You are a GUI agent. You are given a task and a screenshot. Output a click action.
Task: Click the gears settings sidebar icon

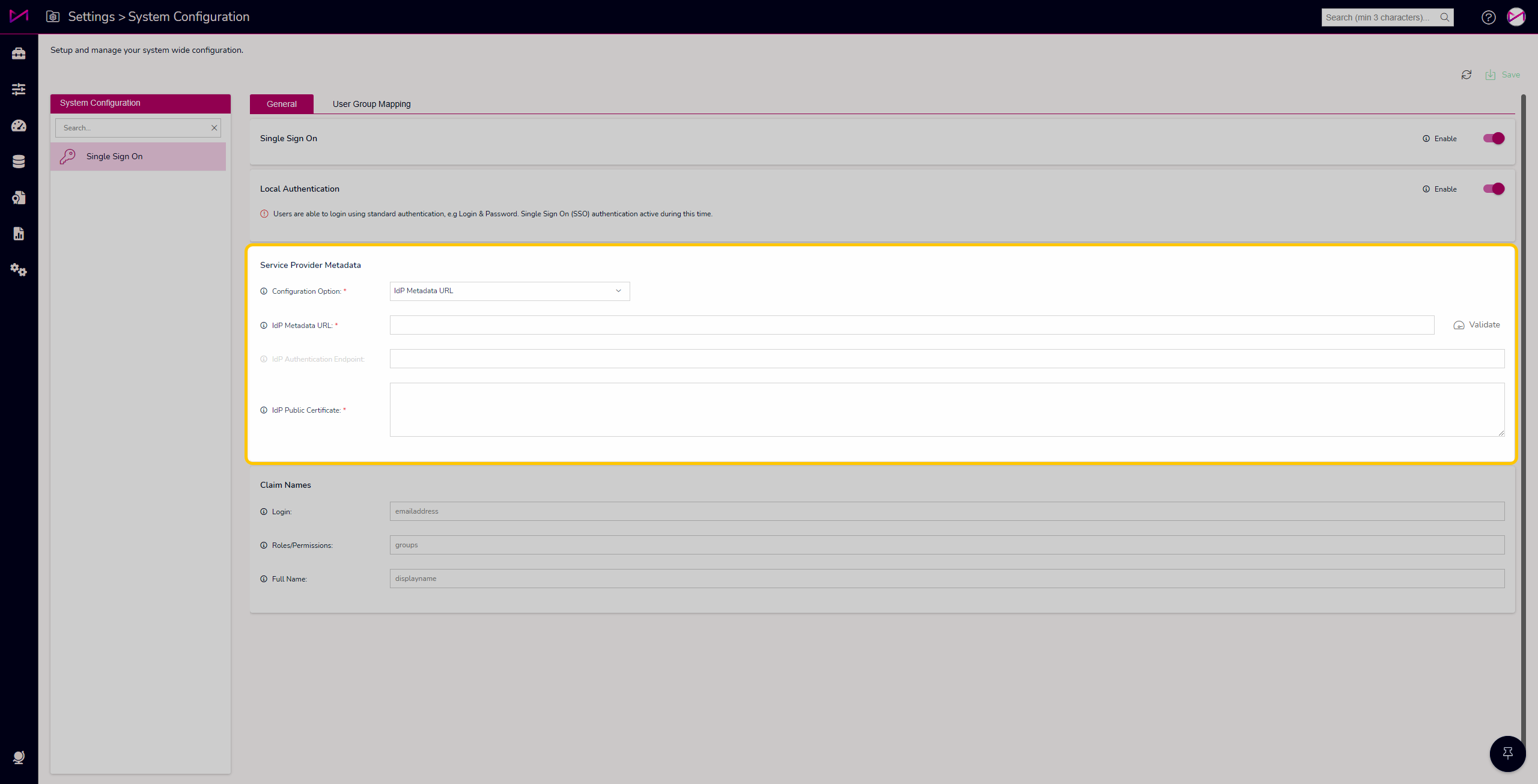[19, 270]
